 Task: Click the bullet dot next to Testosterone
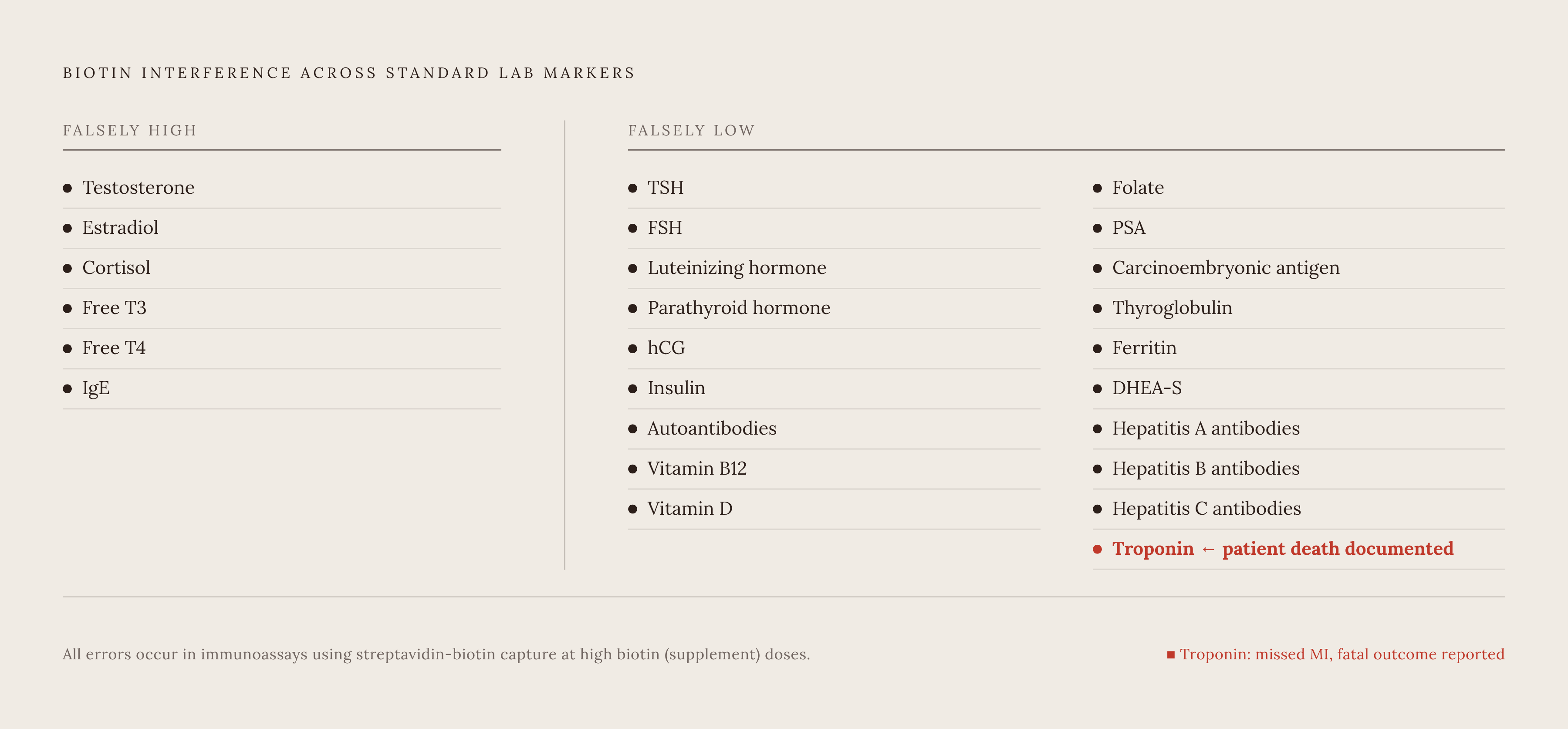click(x=68, y=188)
